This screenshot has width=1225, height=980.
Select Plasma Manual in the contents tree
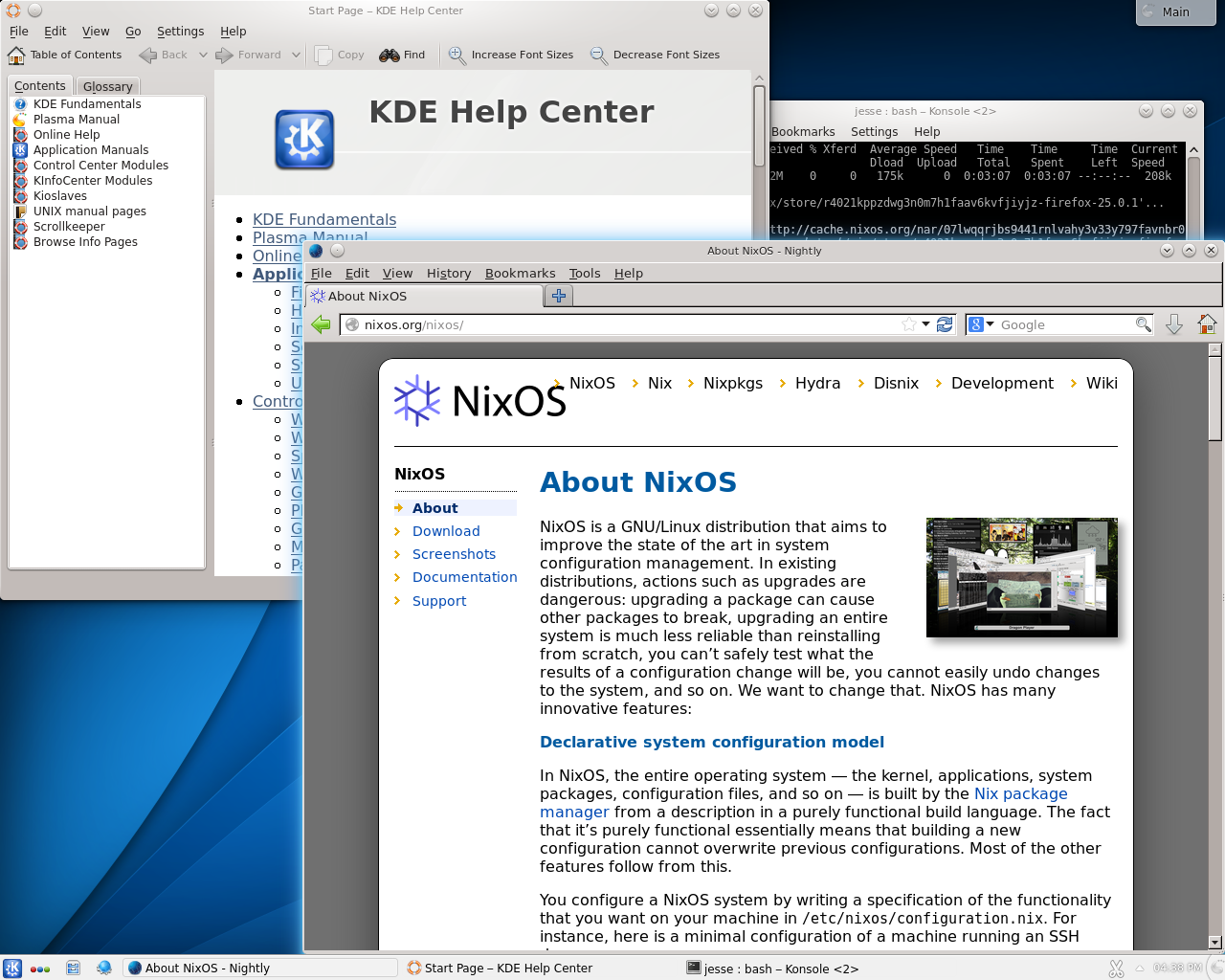coord(77,120)
